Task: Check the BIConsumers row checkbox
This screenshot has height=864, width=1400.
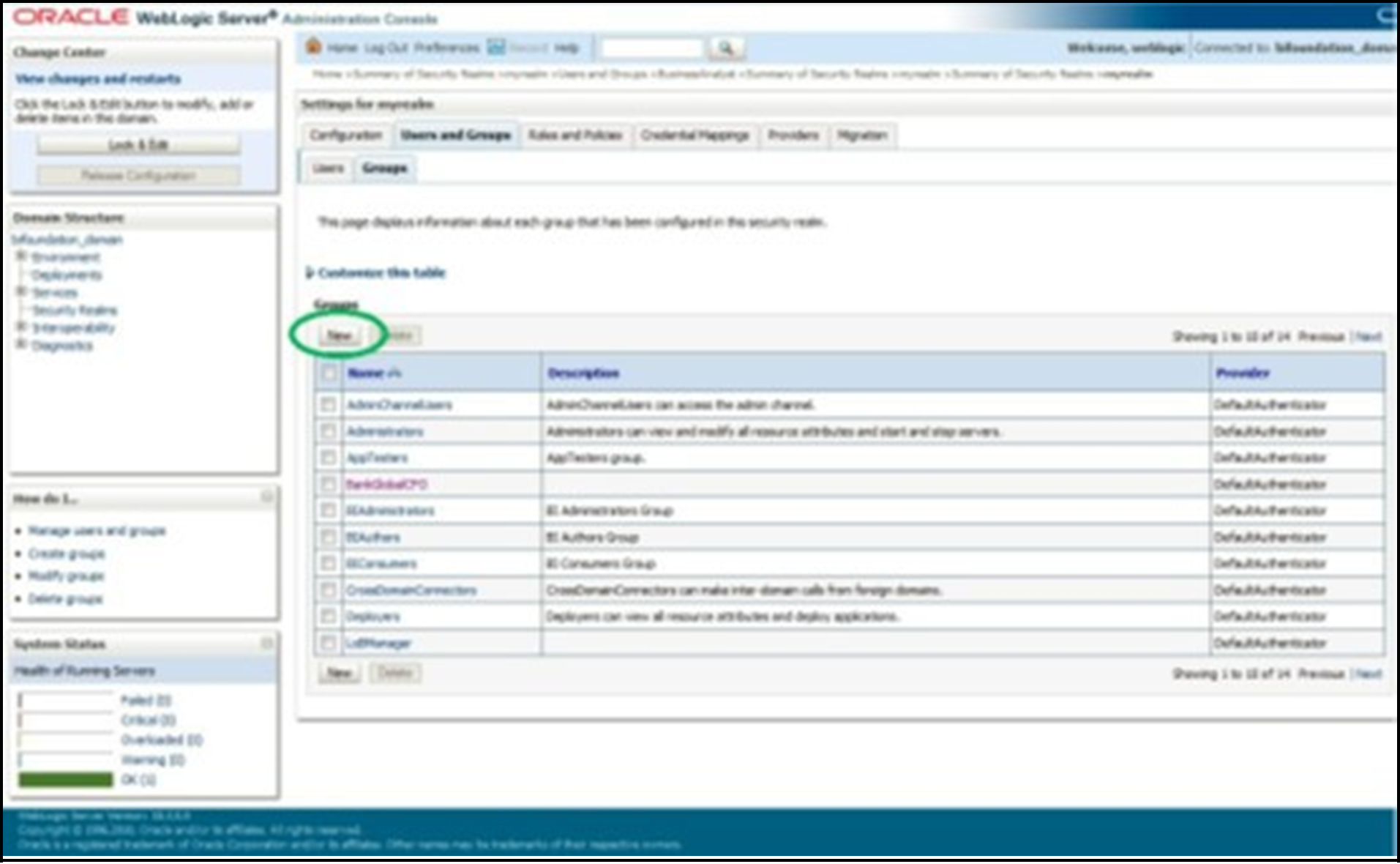Action: tap(328, 563)
